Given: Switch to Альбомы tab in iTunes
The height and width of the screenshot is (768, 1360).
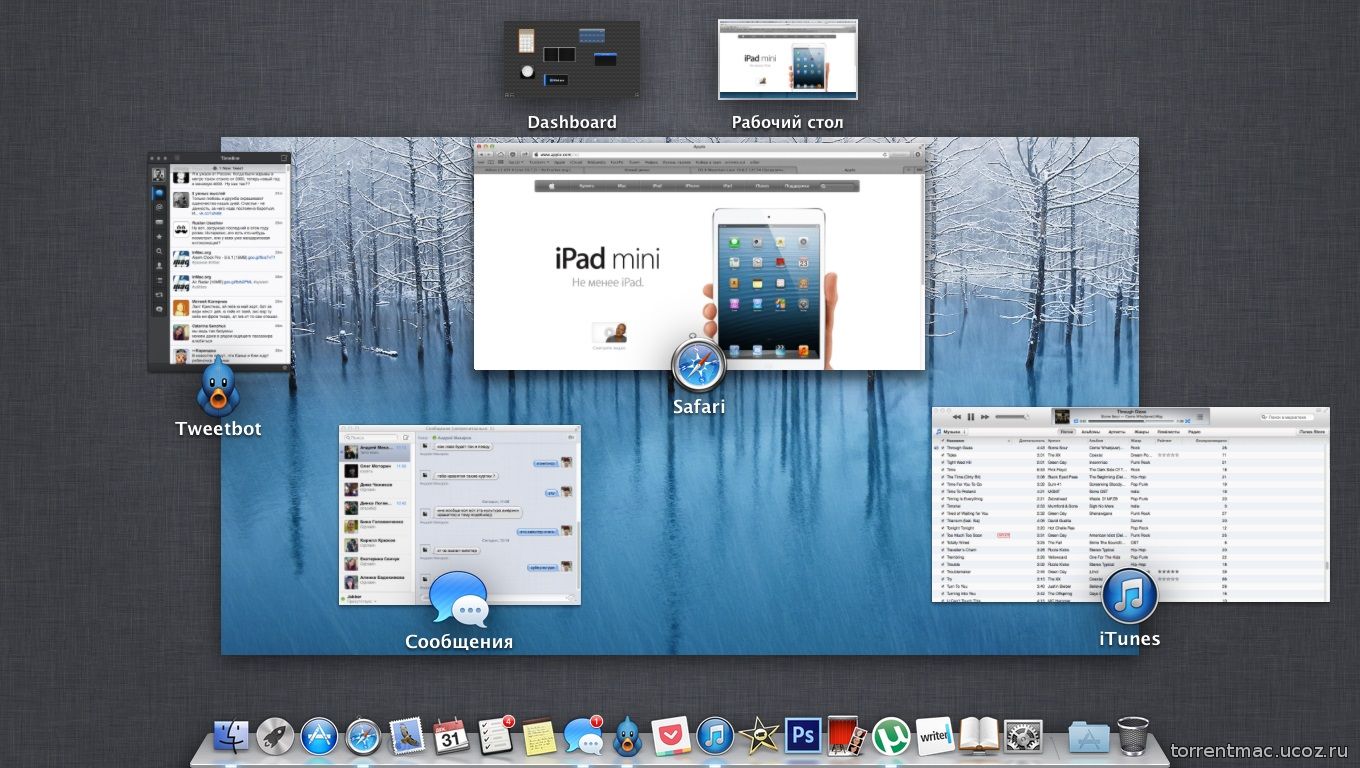Looking at the screenshot, I should [x=1090, y=432].
